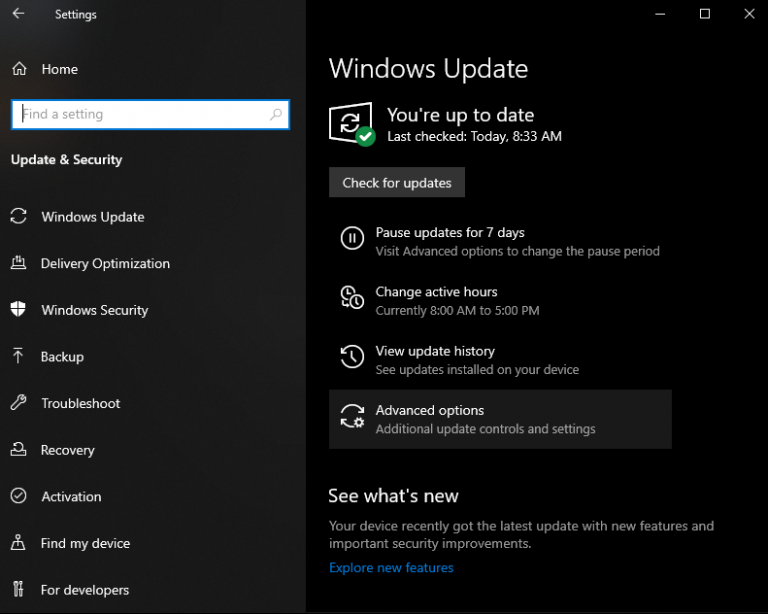Click the Activation checkmark circle icon
Screen dimensions: 768x614
click(x=19, y=496)
